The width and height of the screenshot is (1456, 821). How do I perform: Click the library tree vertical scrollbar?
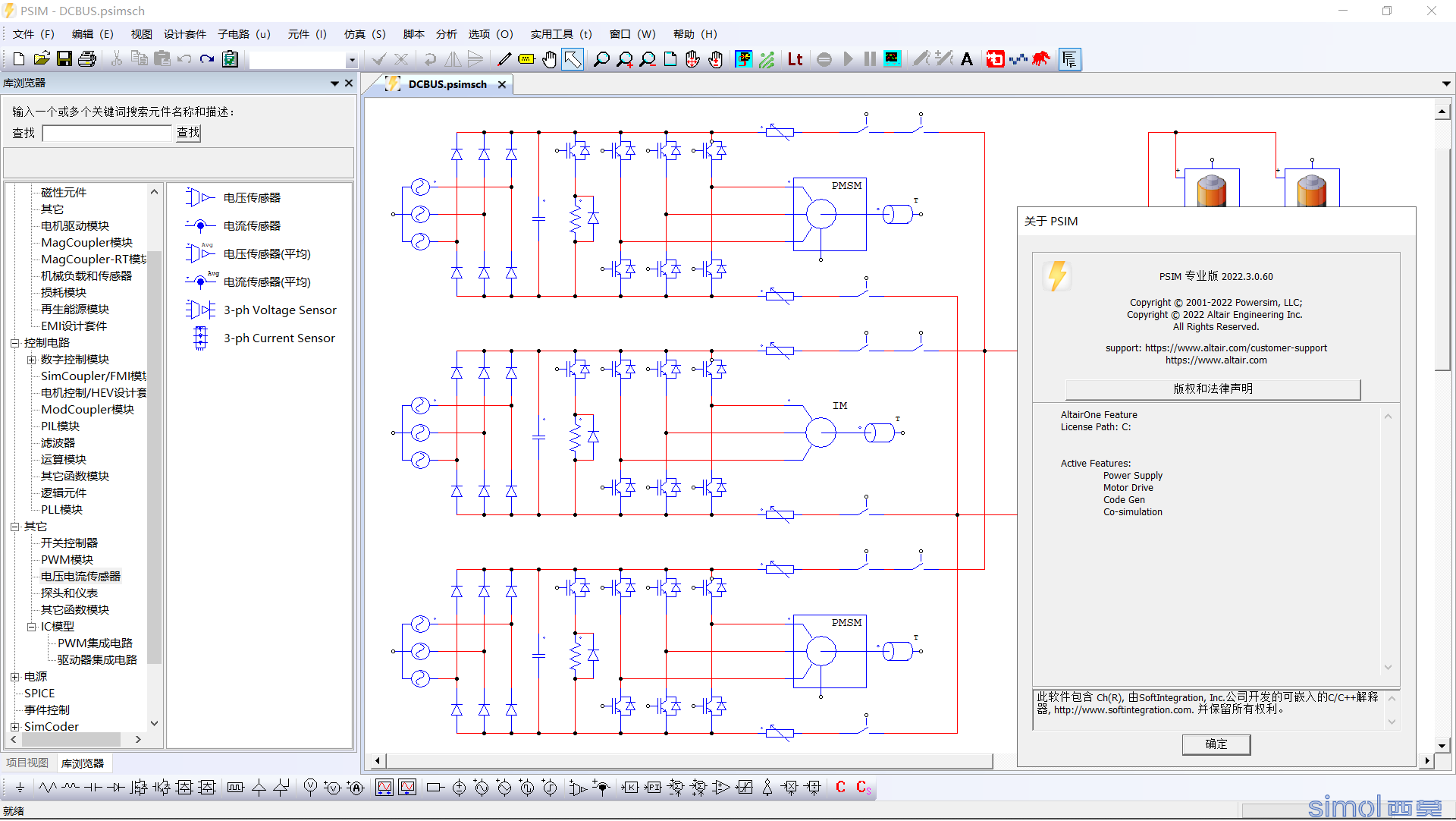[155, 458]
